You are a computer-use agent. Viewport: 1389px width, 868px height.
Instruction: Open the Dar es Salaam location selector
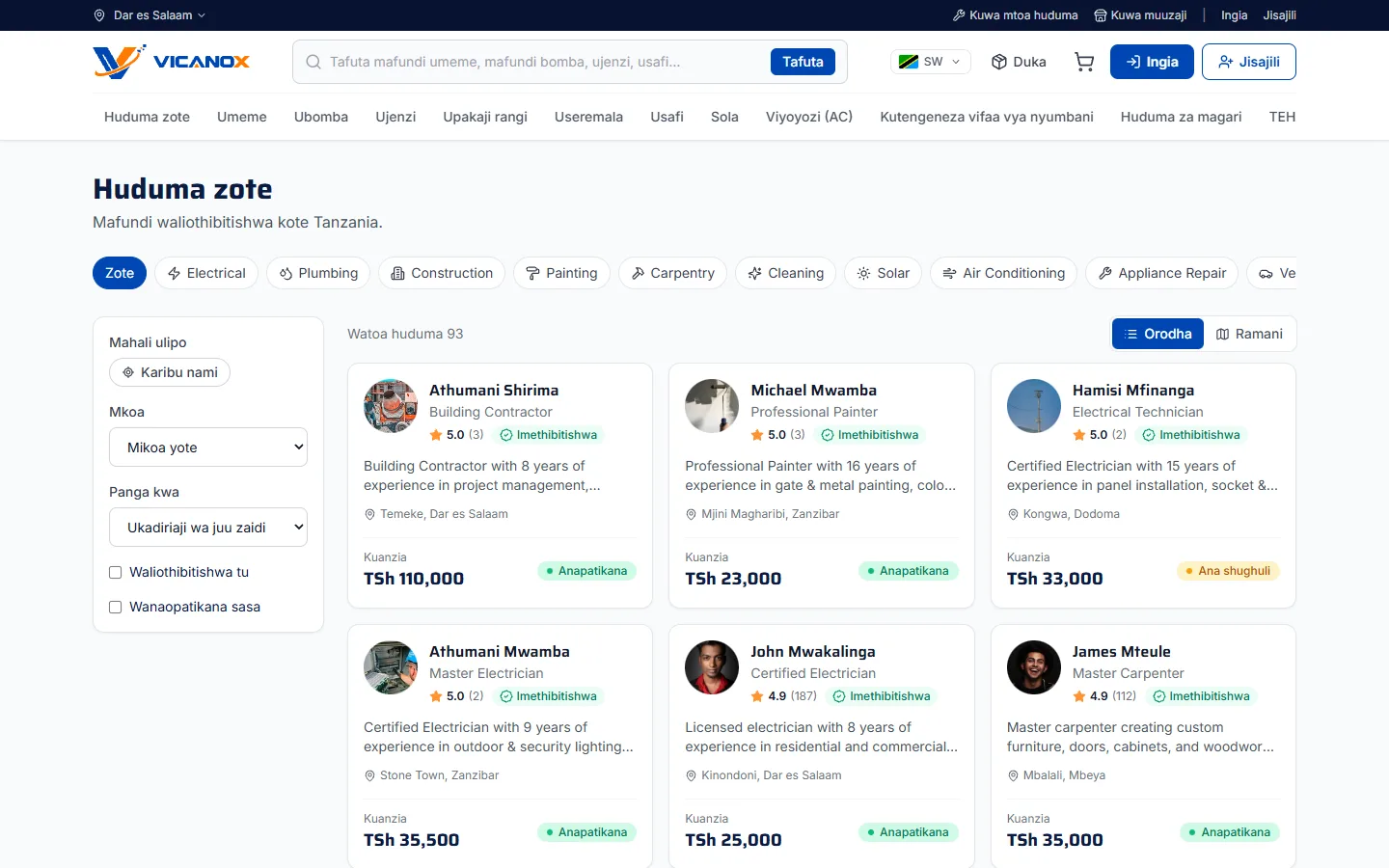tap(150, 15)
